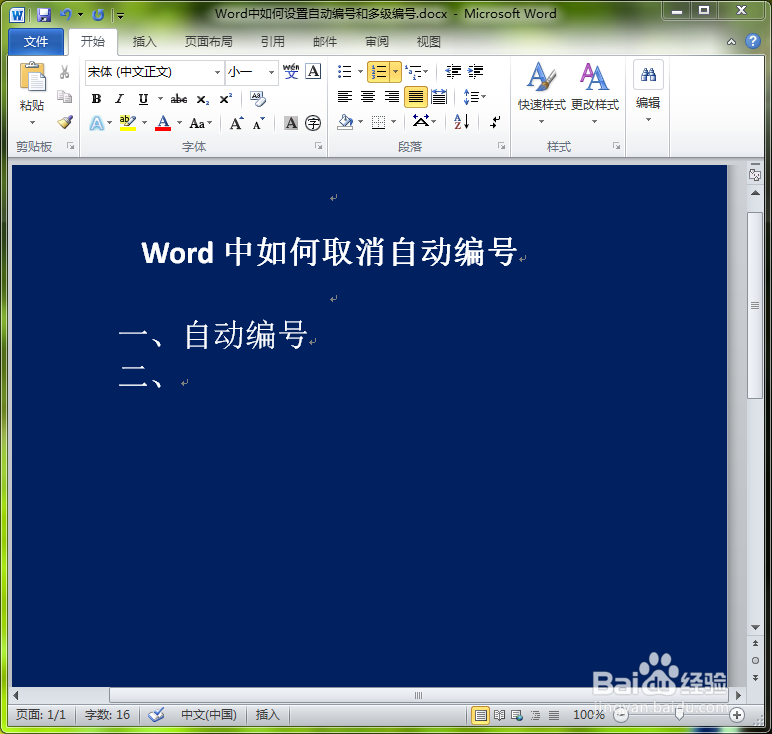Image resolution: width=772 pixels, height=734 pixels.
Task: Click the Increase Indent icon
Action: pos(475,72)
